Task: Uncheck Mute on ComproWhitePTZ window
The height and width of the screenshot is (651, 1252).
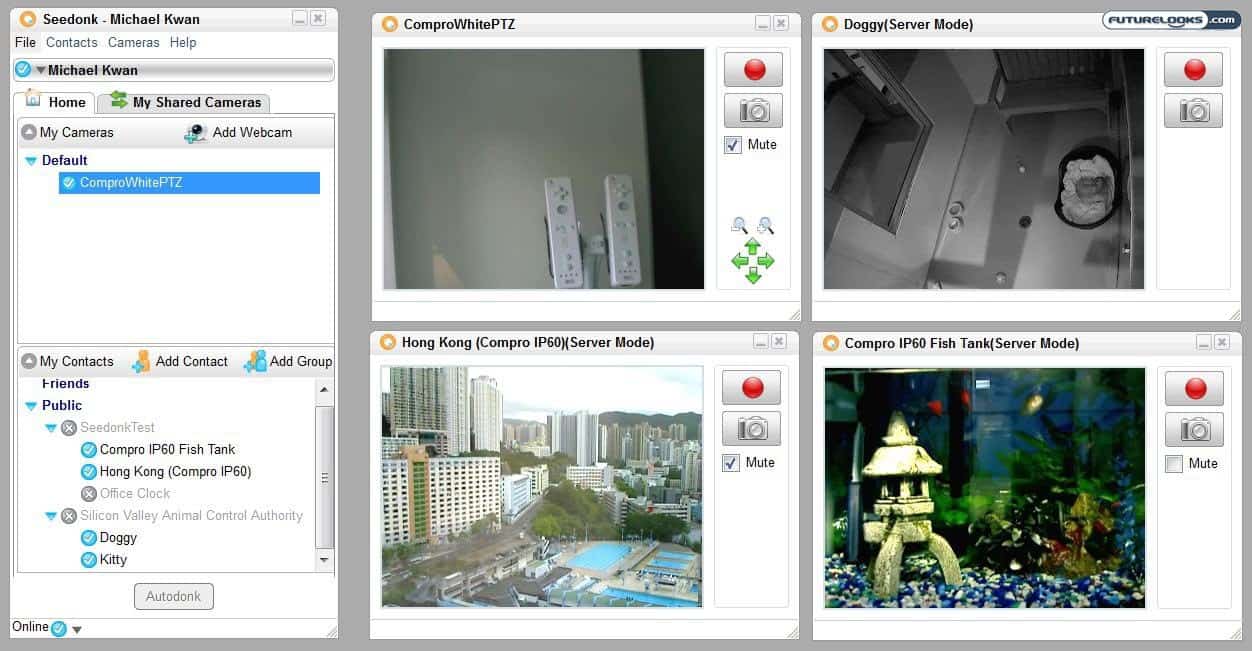Action: (733, 145)
